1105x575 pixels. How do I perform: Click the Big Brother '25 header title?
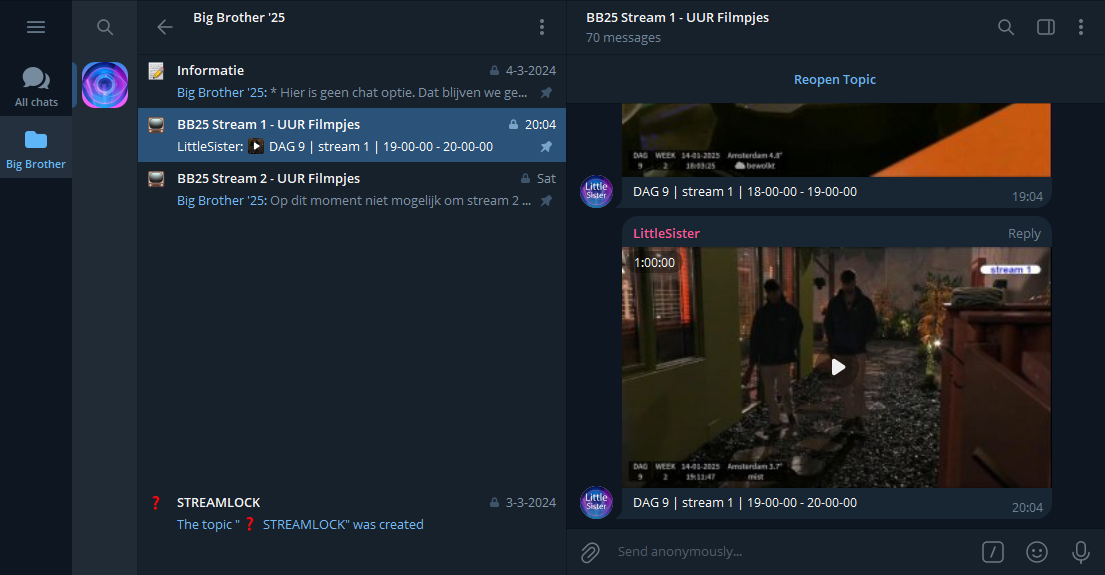click(239, 18)
